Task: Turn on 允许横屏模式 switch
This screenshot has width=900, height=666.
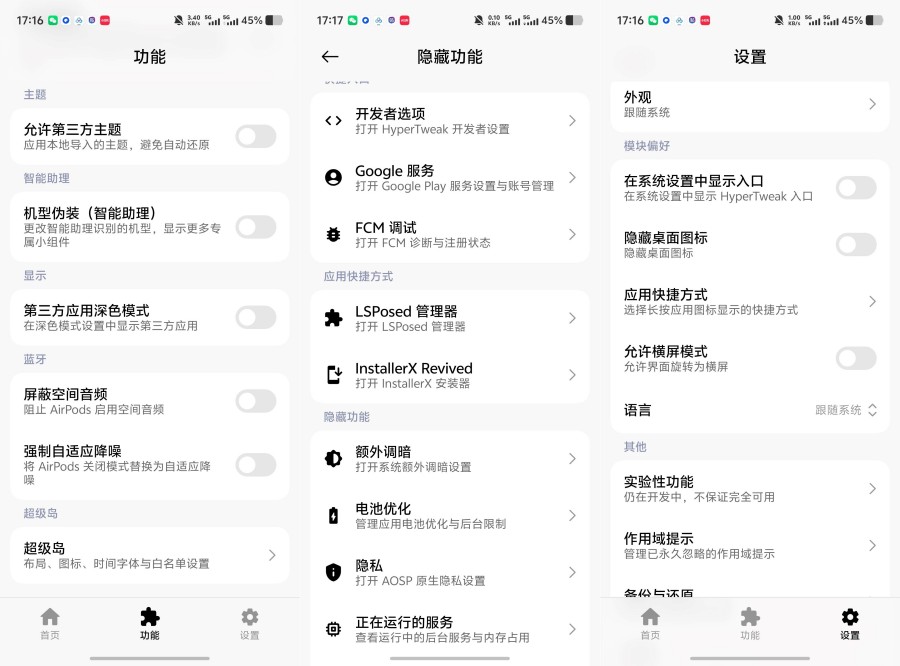Action: pyautogui.click(x=856, y=358)
